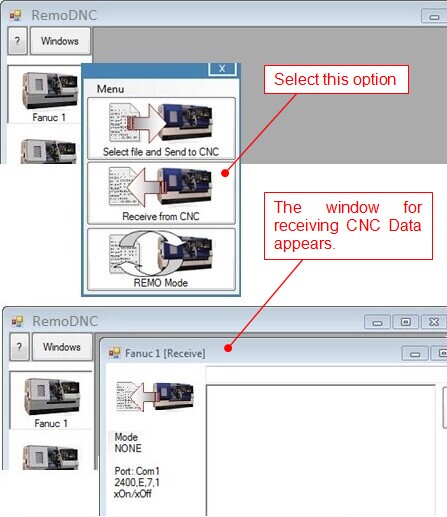Image resolution: width=447 pixels, height=517 pixels.
Task: Click the receive icon in Fanuc 1 [Receive] window
Action: point(155,397)
